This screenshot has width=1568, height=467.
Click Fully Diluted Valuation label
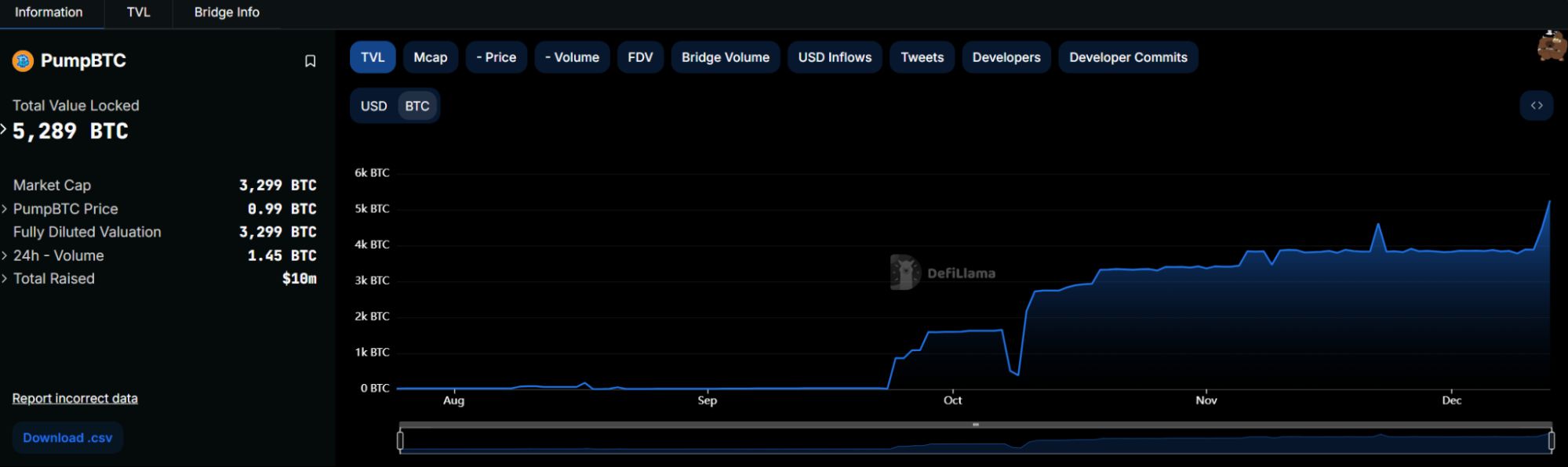tap(87, 232)
